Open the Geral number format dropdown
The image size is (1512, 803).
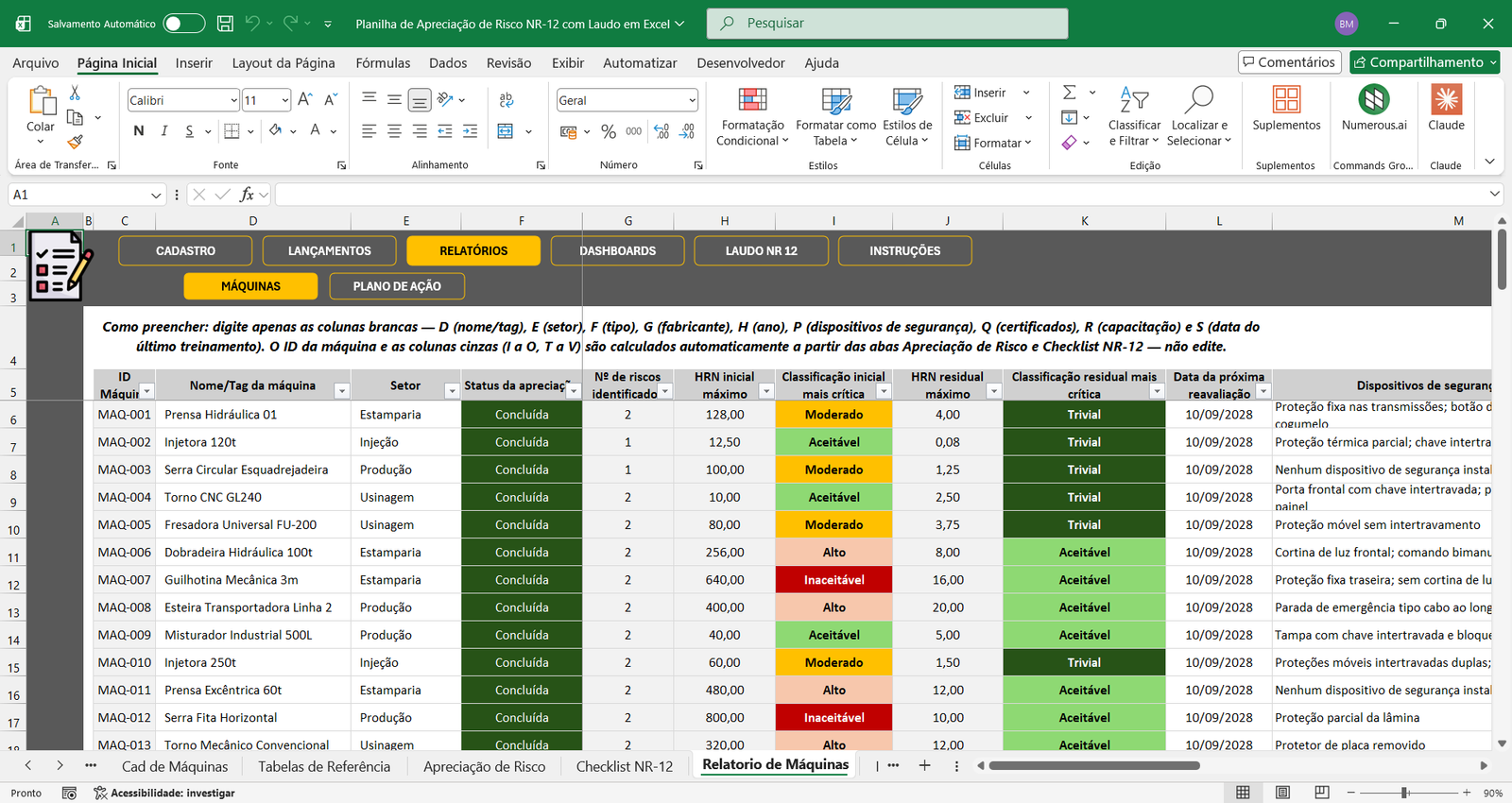pyautogui.click(x=692, y=100)
